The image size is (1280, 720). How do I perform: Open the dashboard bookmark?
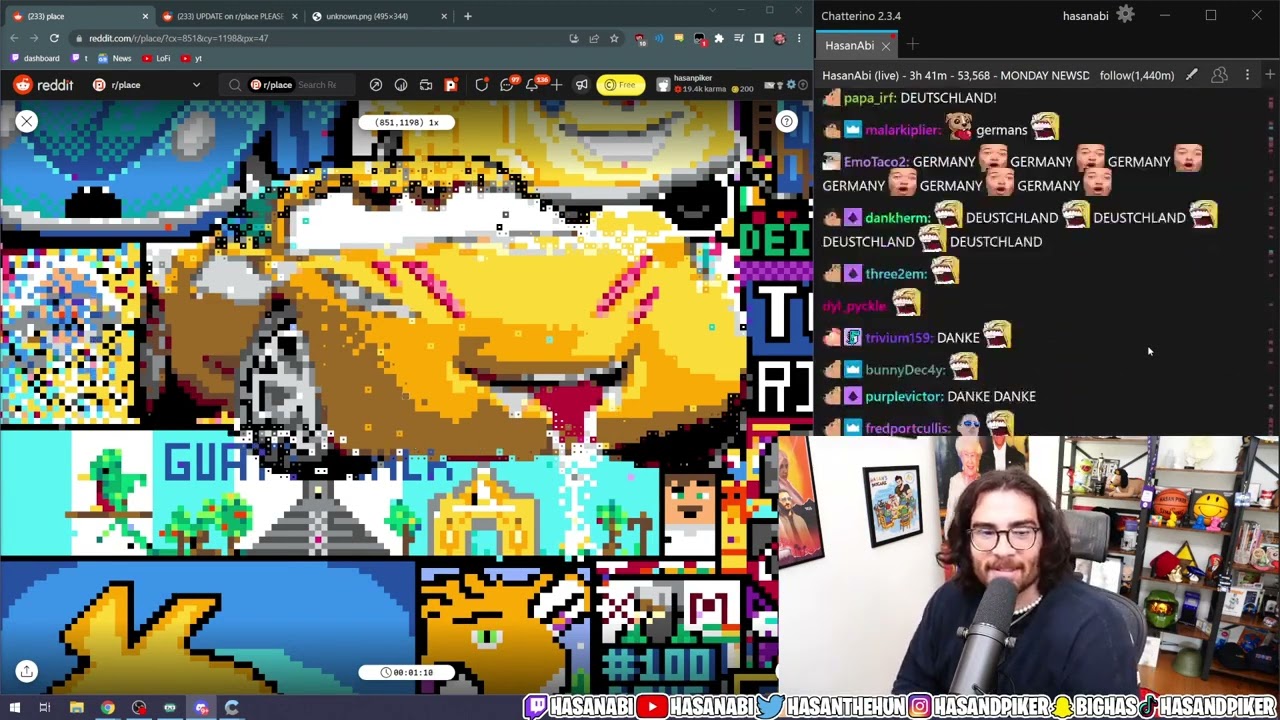click(x=35, y=58)
